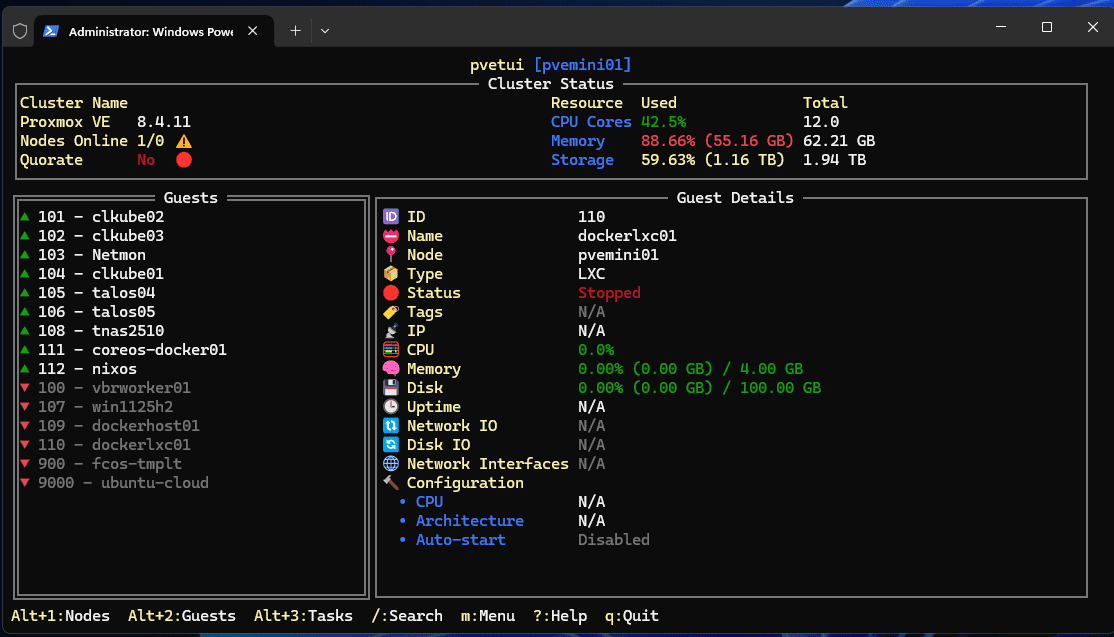Image resolution: width=1114 pixels, height=637 pixels.
Task: Click the m:Menu shortcut in footer
Action: (x=487, y=616)
